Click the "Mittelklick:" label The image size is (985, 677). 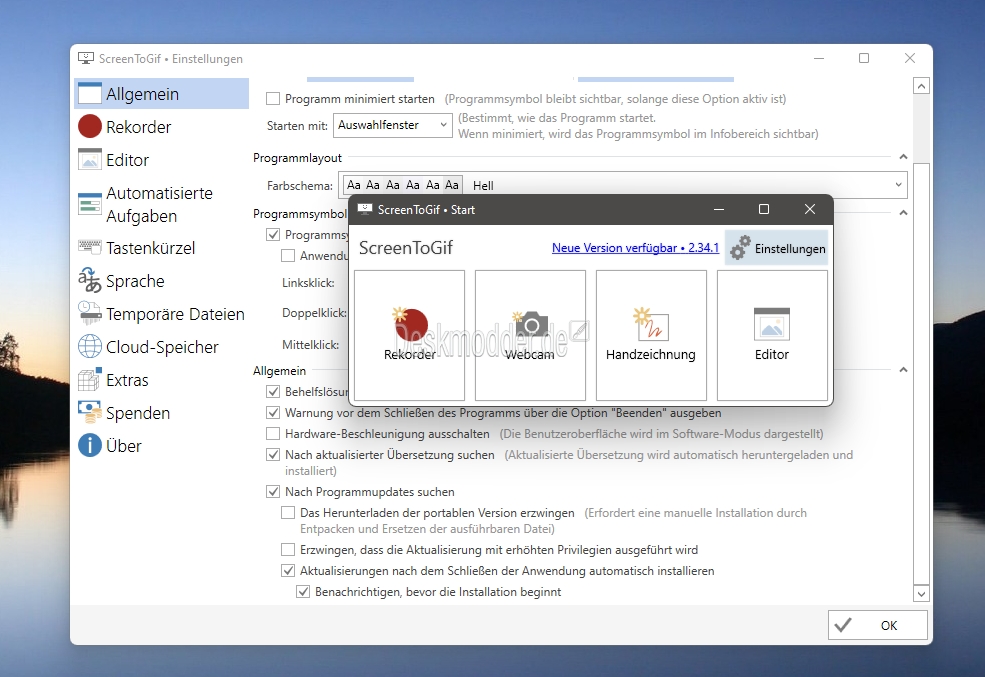tap(310, 344)
